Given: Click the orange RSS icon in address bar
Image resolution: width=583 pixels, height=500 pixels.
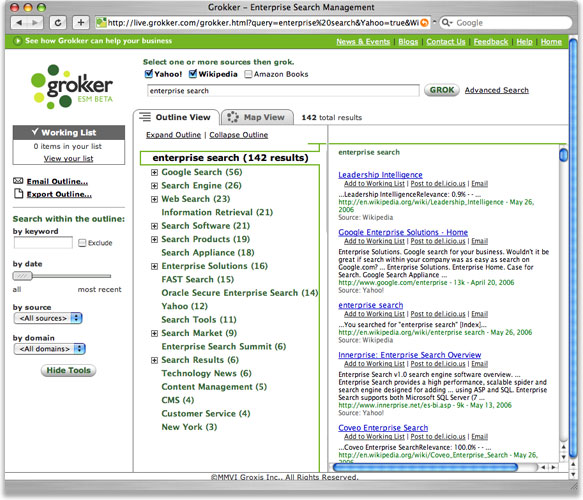Looking at the screenshot, I should click(424, 23).
